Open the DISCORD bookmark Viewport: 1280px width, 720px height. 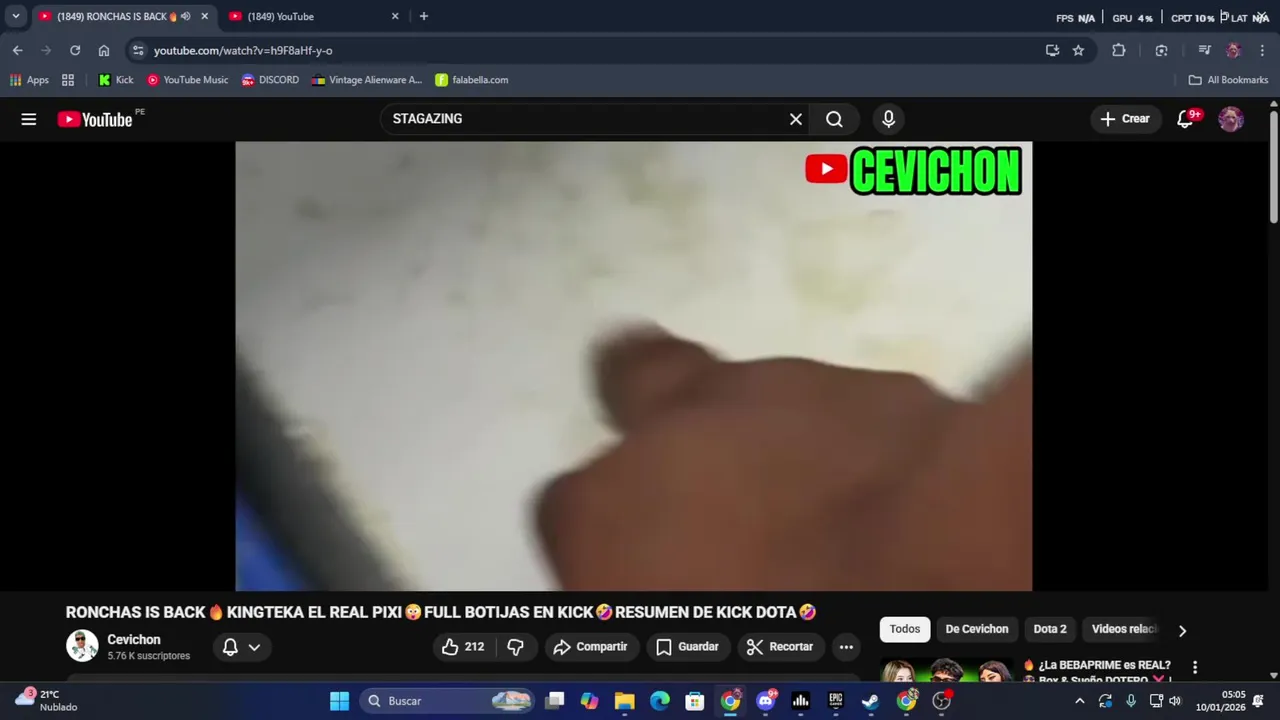(270, 80)
